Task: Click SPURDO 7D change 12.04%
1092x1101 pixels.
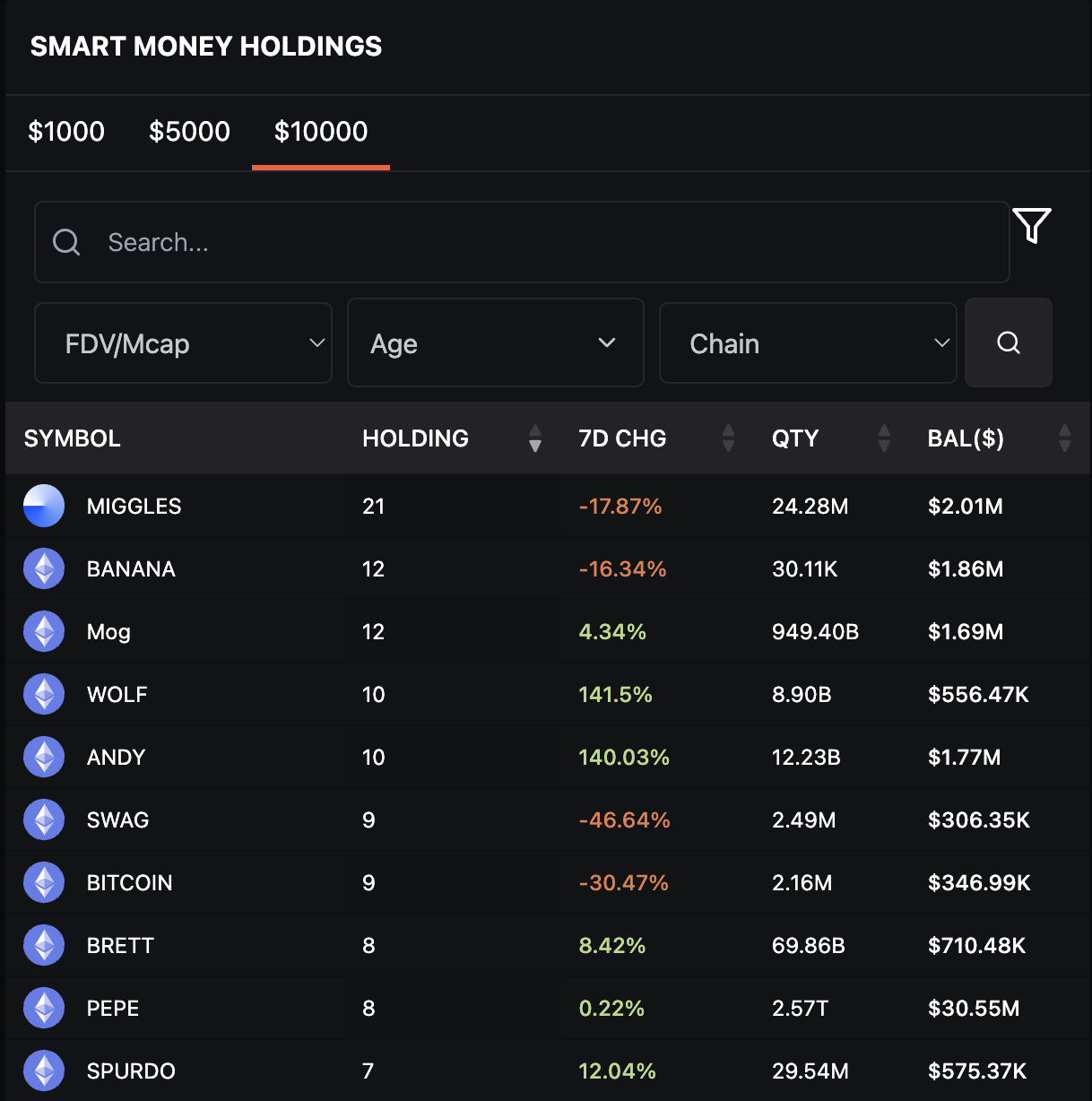Action: pos(617,1071)
